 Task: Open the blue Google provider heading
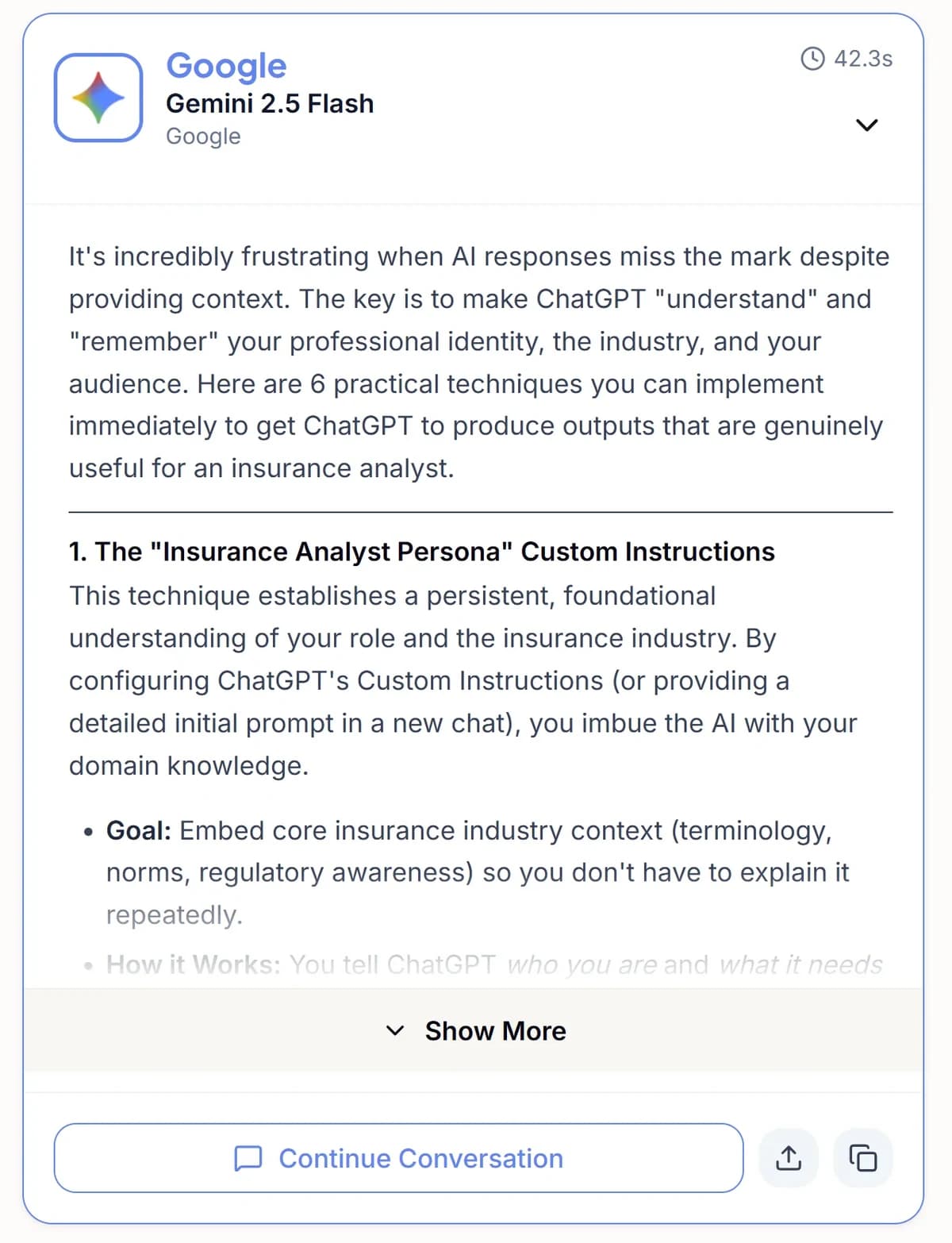[226, 66]
